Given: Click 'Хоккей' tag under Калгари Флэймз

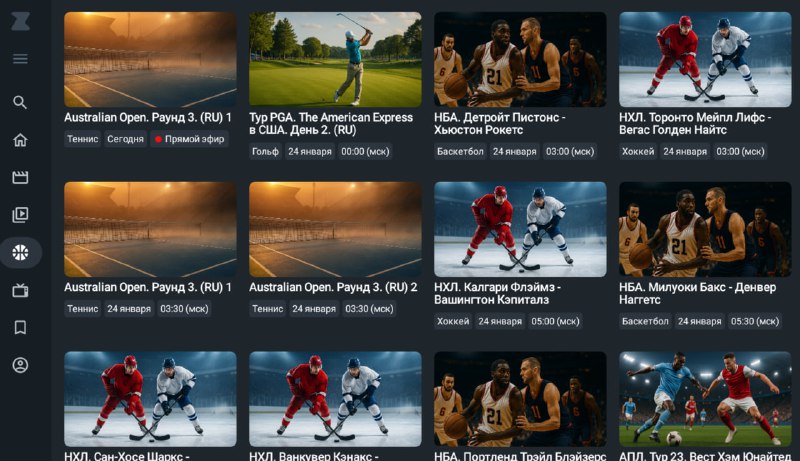Looking at the screenshot, I should [x=453, y=321].
